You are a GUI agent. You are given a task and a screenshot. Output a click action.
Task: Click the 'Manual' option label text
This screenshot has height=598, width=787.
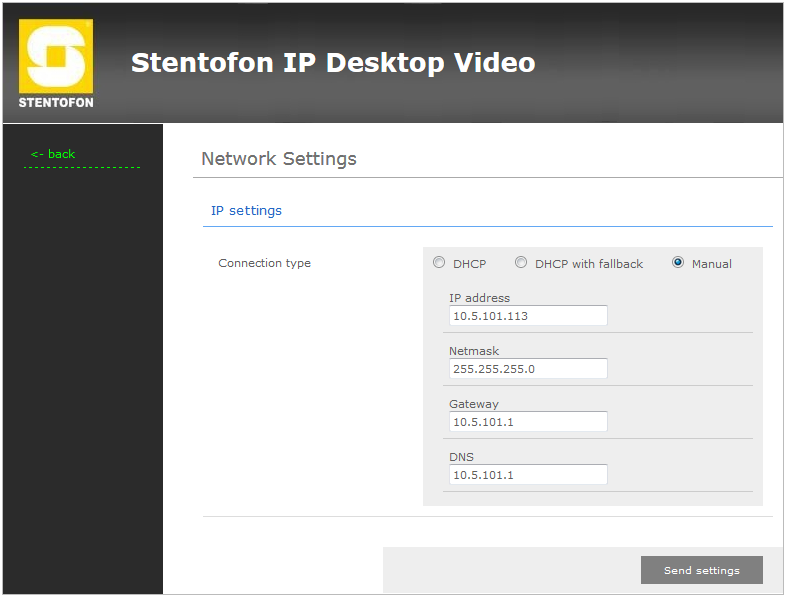coord(712,264)
